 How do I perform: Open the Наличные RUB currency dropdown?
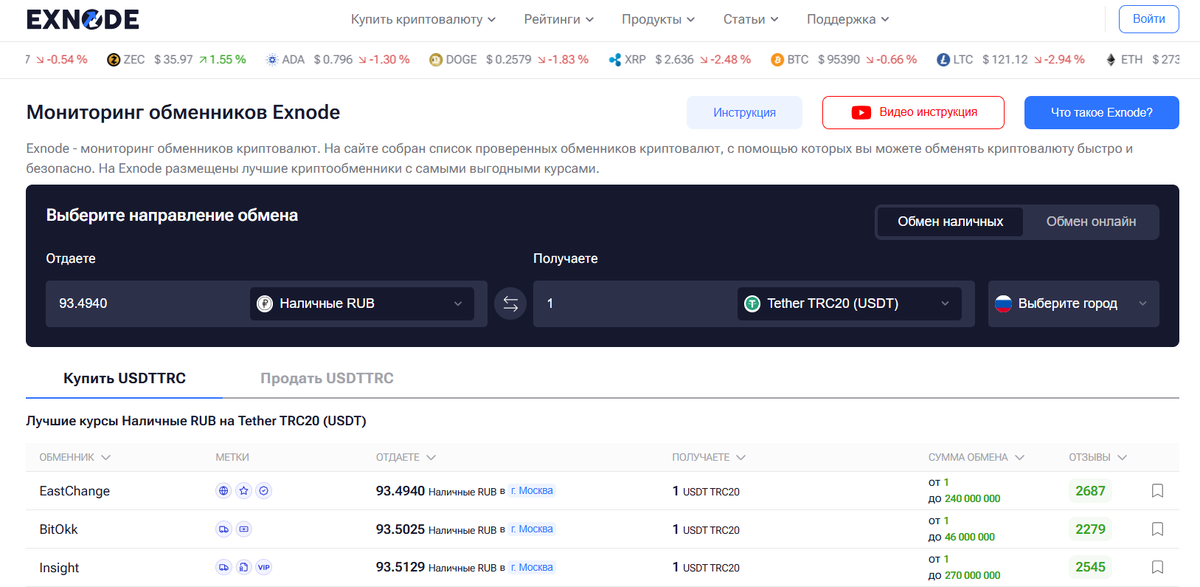click(x=362, y=303)
